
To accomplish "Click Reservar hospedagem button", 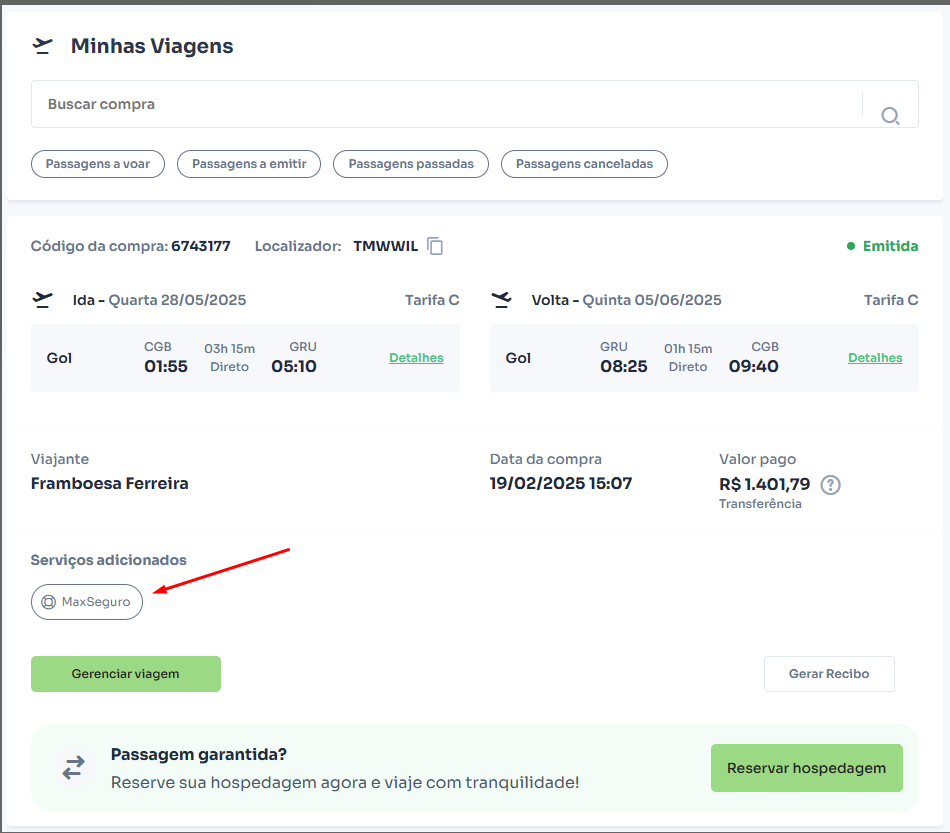I will tap(806, 768).
